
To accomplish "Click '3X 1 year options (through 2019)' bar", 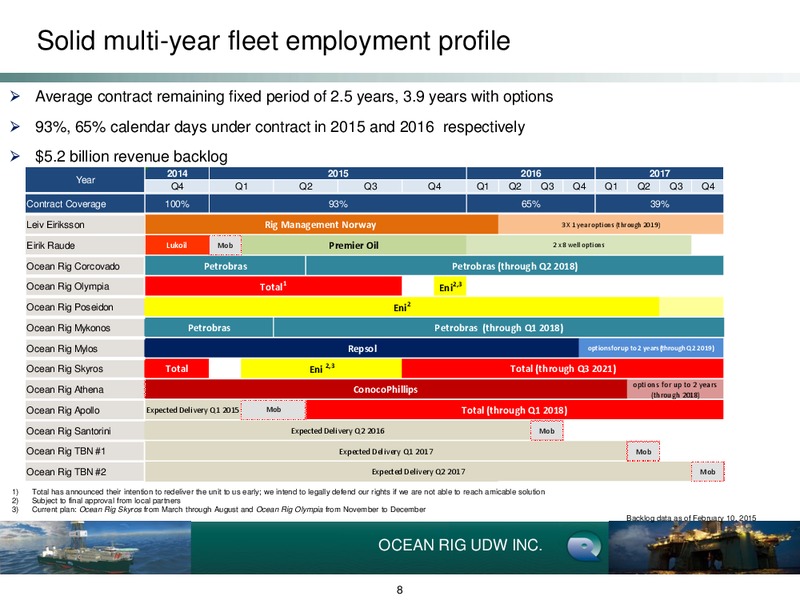I will click(x=611, y=224).
